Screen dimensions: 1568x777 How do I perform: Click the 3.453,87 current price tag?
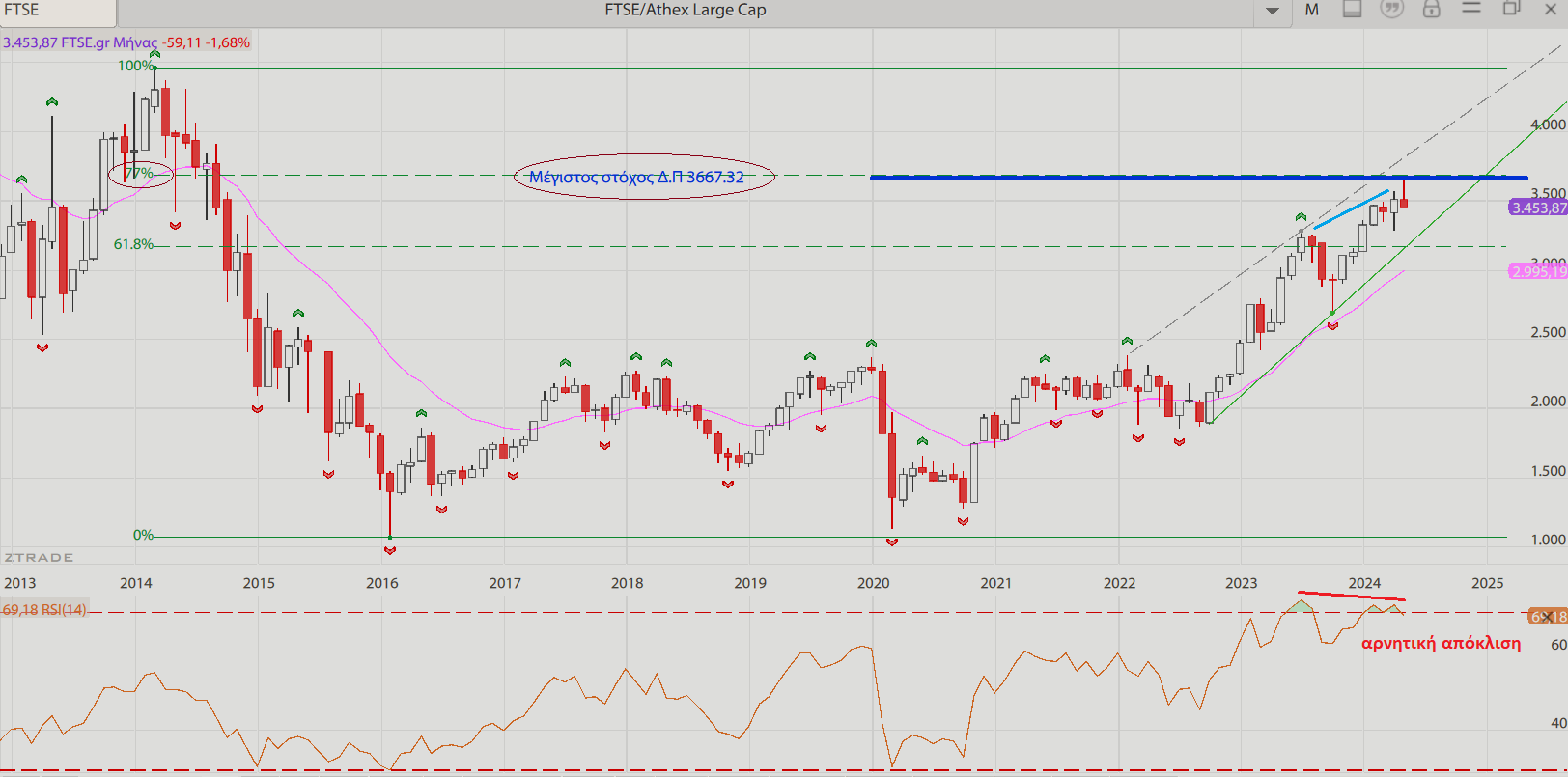pos(1538,208)
